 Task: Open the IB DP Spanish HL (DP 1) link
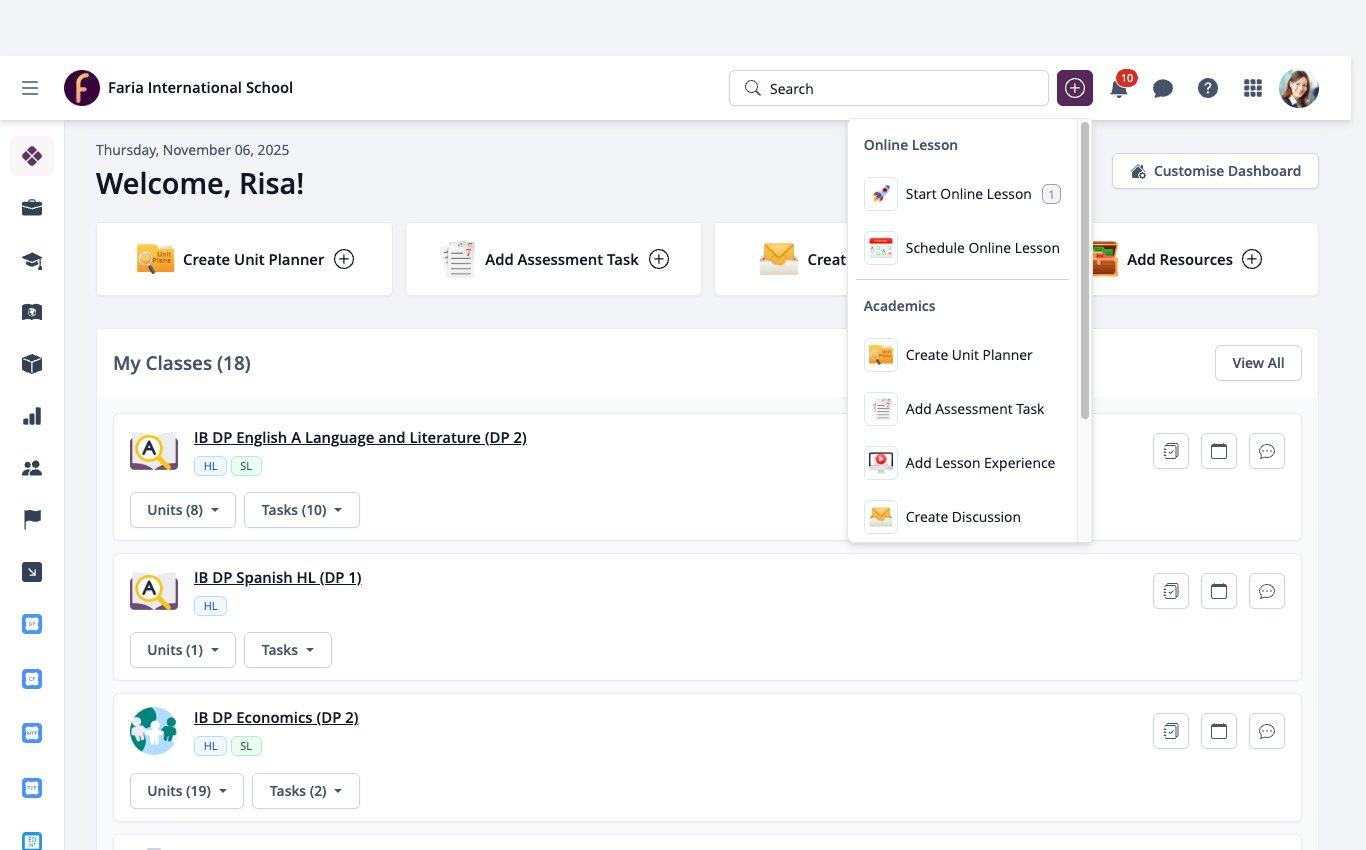(x=278, y=577)
